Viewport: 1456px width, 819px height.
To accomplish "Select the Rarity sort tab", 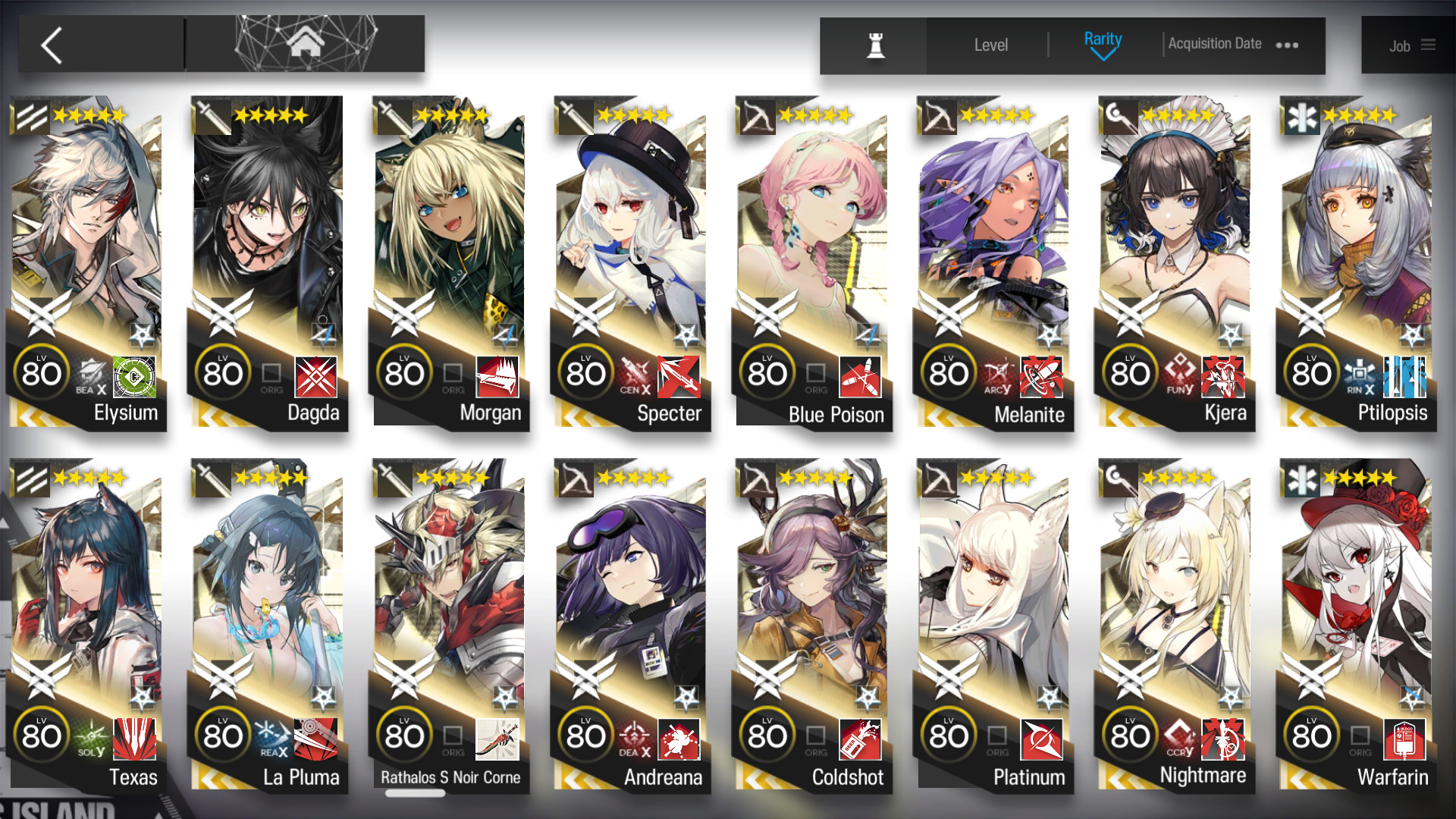I will point(1103,39).
